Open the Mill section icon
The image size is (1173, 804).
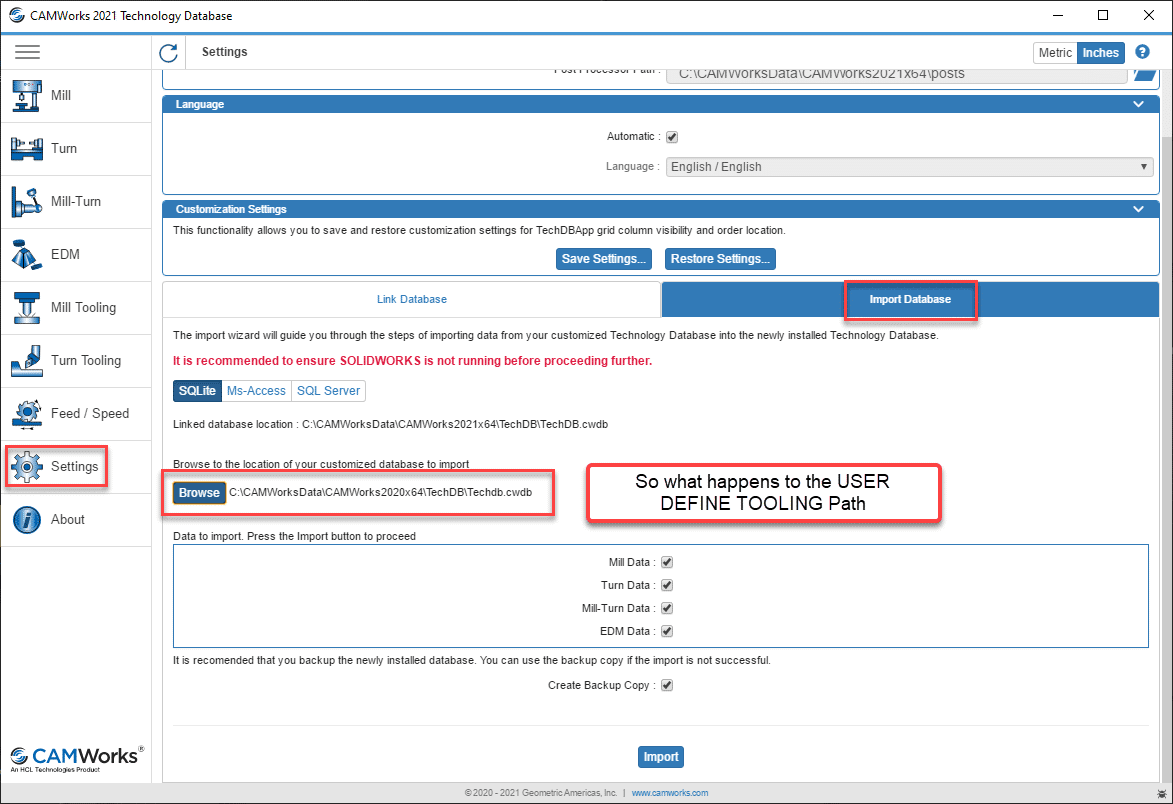pyautogui.click(x=27, y=96)
